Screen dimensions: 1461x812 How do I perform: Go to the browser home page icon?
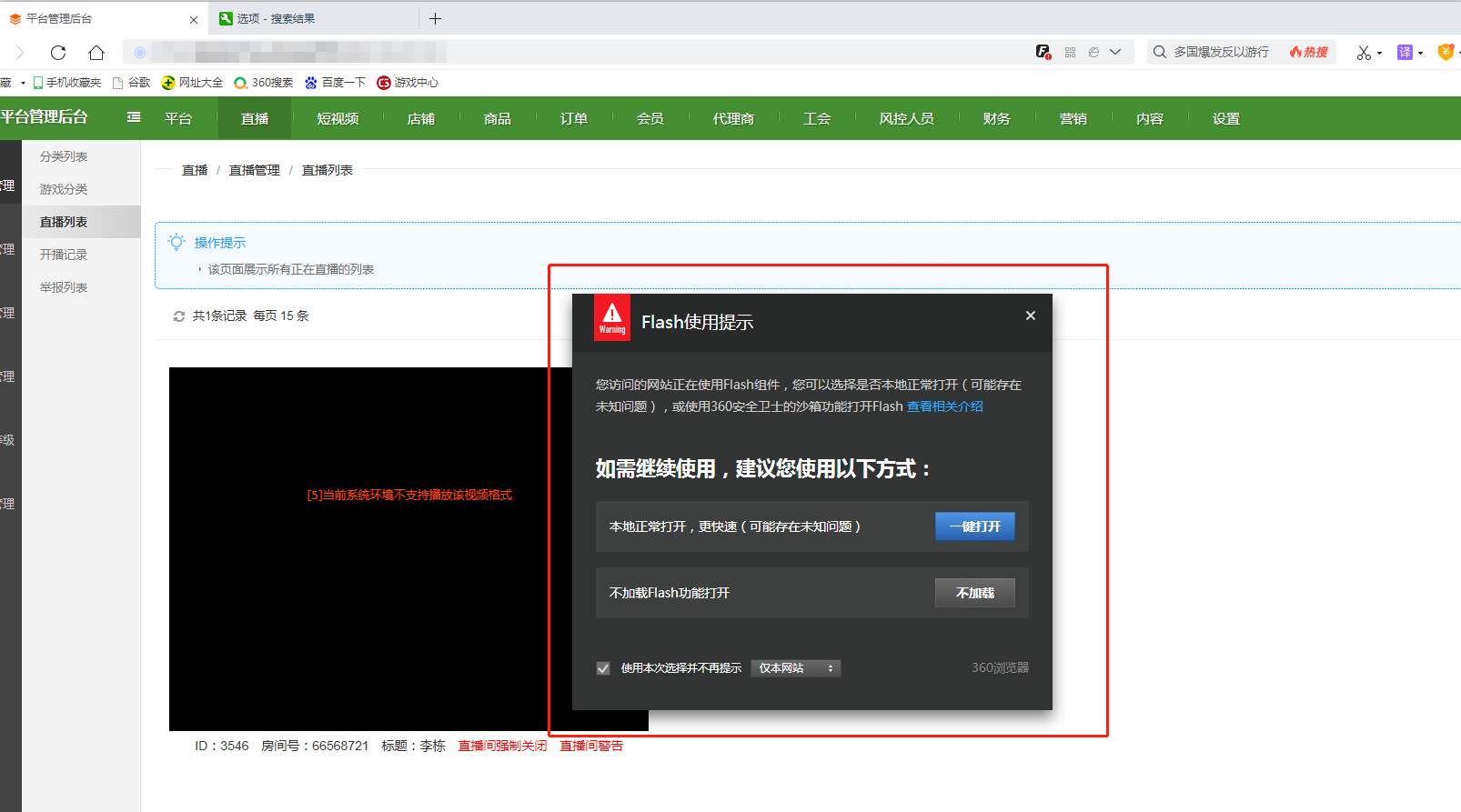[x=96, y=53]
